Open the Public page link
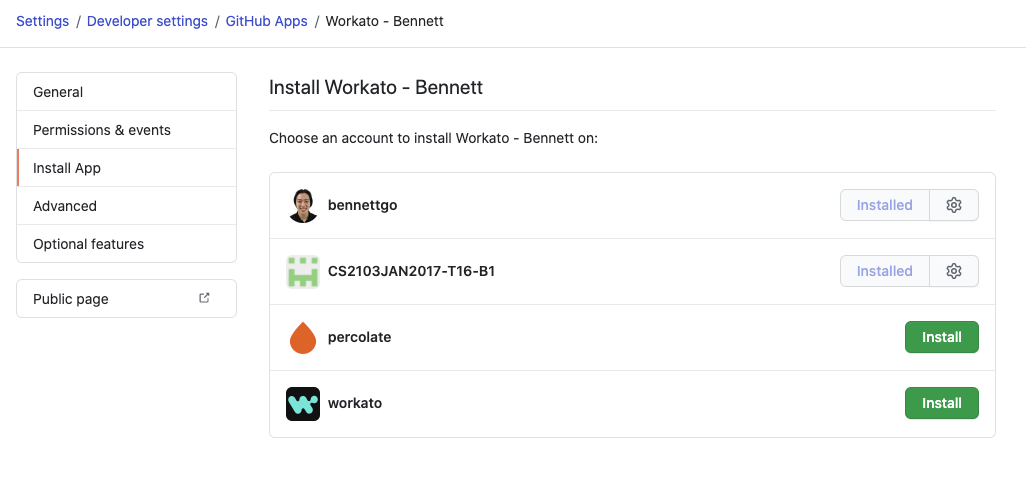Viewport: 1026px width, 493px height. tap(71, 299)
